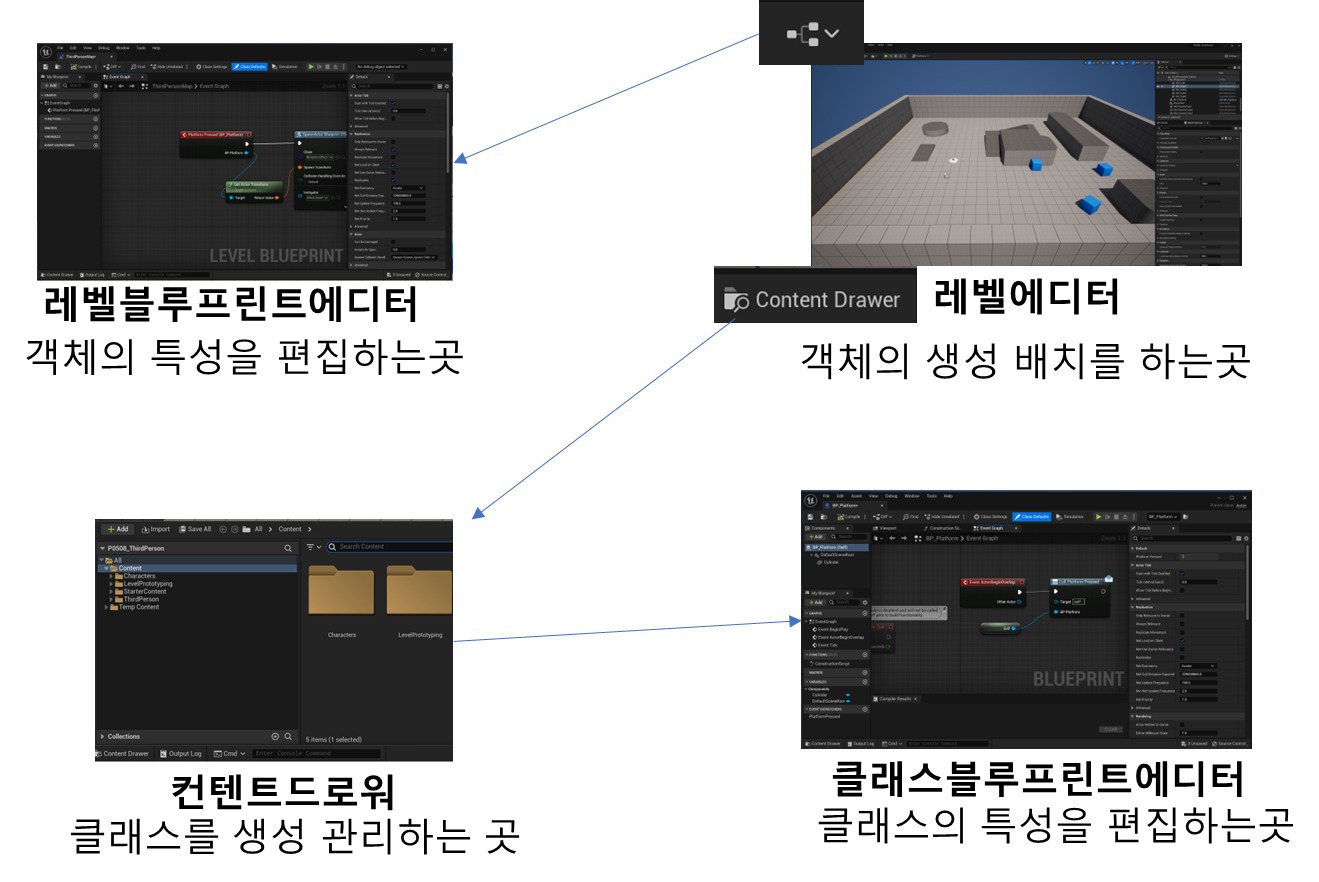This screenshot has width=1319, height=882.
Task: Click the Content breadcrumb in the Content Drawer path
Action: coord(290,529)
